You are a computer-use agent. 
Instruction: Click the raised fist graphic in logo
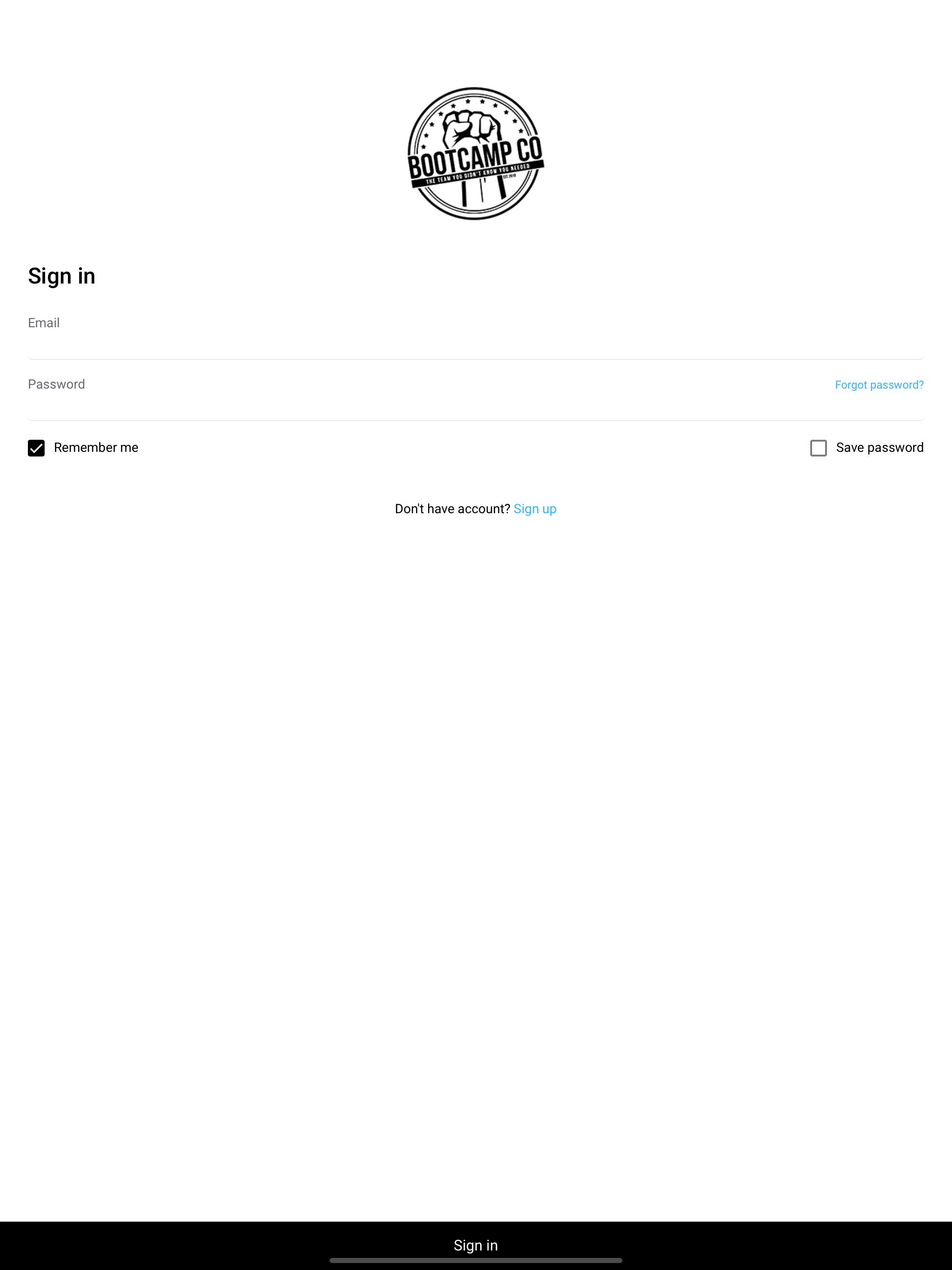click(x=472, y=129)
